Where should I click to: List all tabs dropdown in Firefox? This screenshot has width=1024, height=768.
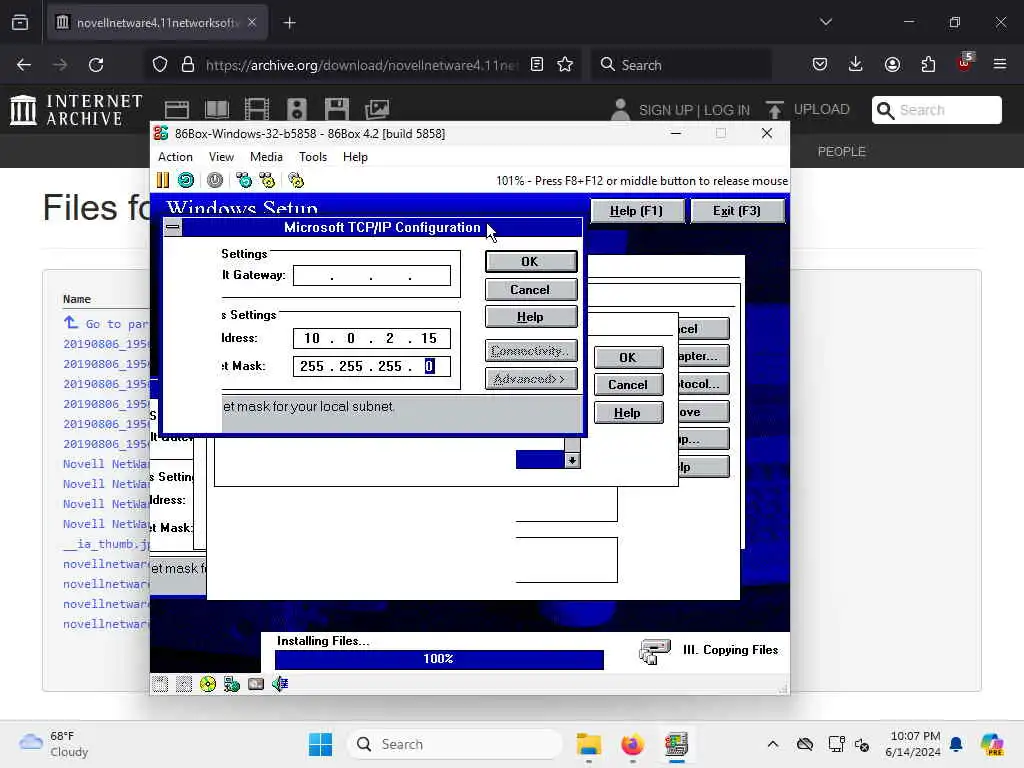pos(825,22)
